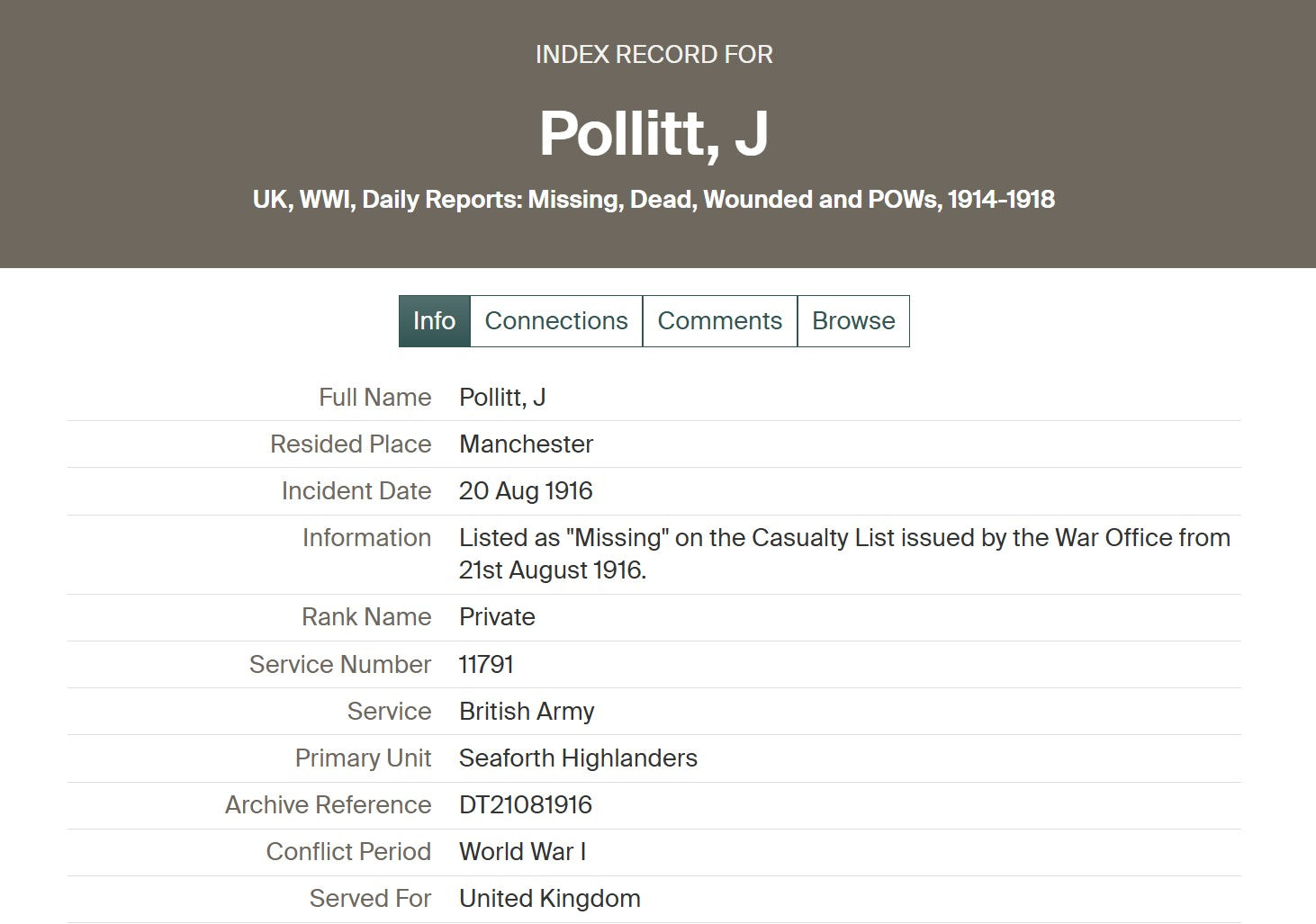Click the Service value 'British Army'
The image size is (1316, 924).
pyautogui.click(x=527, y=712)
